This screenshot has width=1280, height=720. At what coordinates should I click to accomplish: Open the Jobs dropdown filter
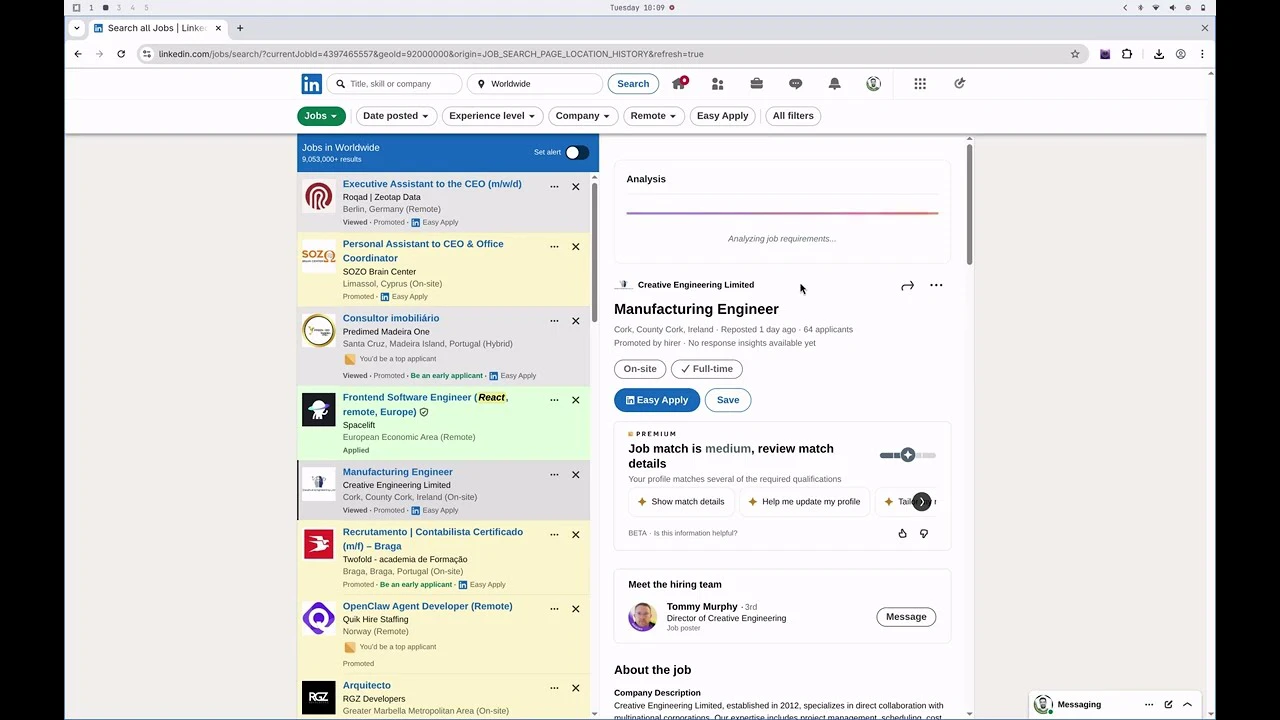[x=321, y=116]
